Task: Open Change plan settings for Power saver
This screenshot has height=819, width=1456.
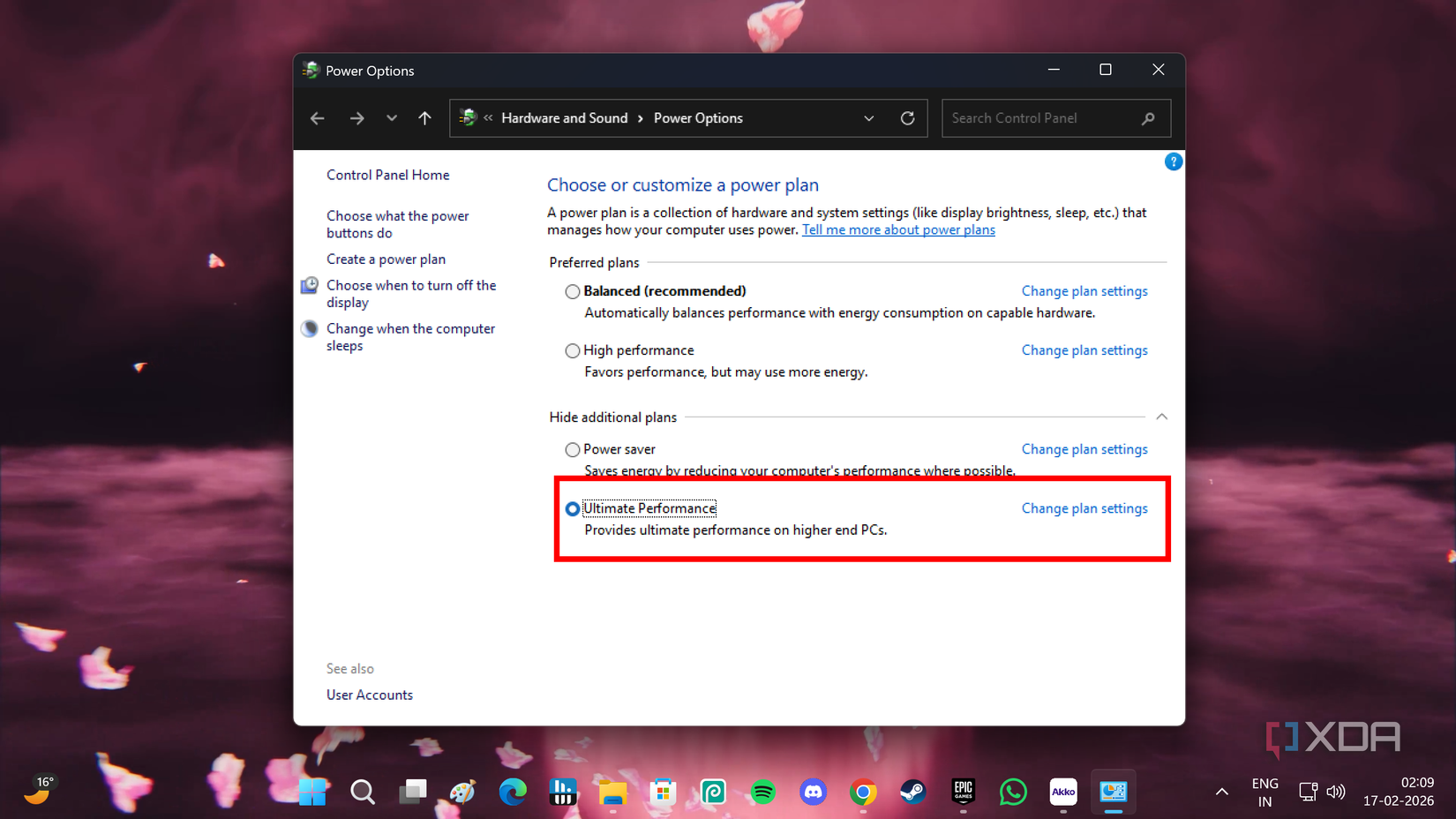Action: click(1084, 449)
